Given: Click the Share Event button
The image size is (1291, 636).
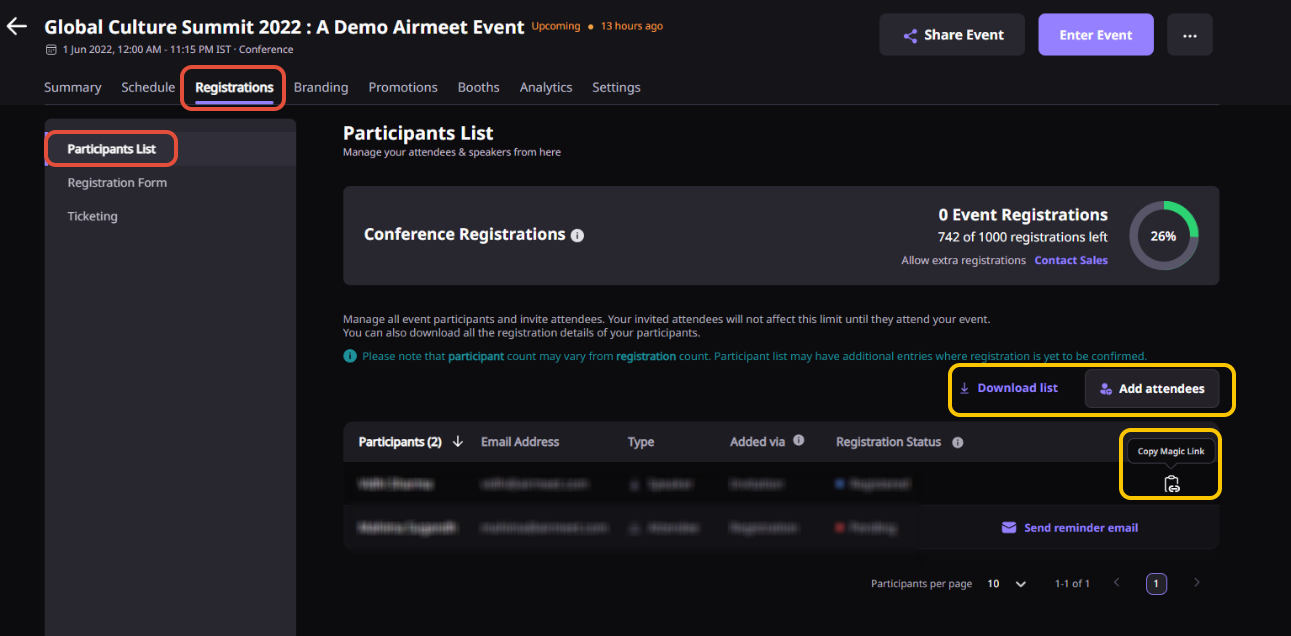Looking at the screenshot, I should pyautogui.click(x=952, y=35).
